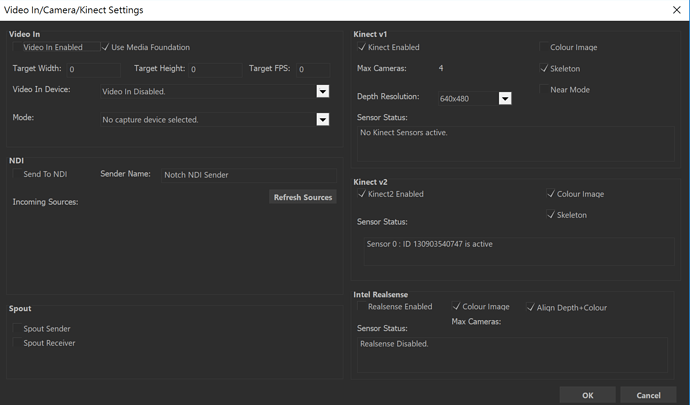Click Sensor 0 ID 130903540747 status text
Image resolution: width=690 pixels, height=405 pixels.
[x=429, y=244]
